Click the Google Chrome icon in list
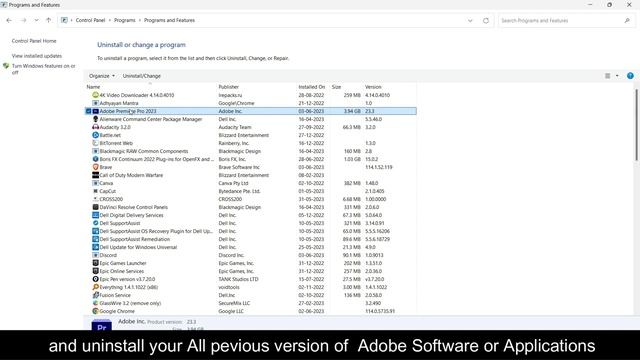This screenshot has height=360, width=640. coord(95,311)
